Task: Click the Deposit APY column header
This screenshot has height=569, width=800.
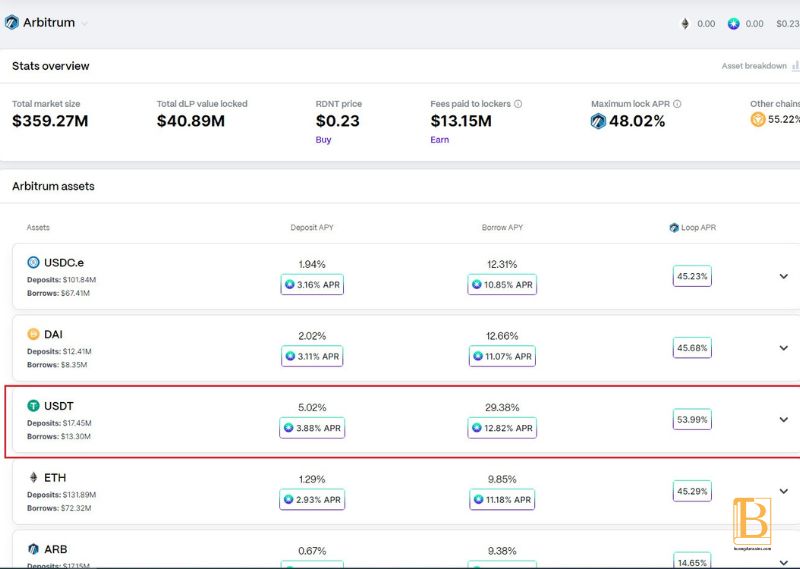Action: (x=312, y=228)
